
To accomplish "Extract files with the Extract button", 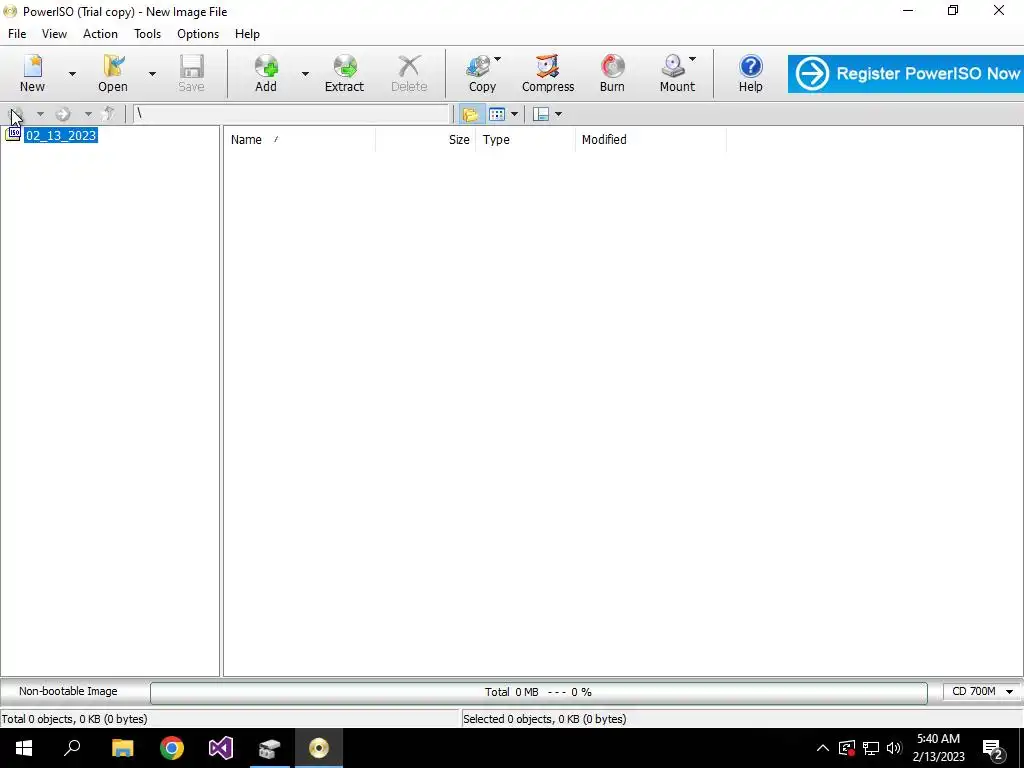I will click(x=344, y=73).
